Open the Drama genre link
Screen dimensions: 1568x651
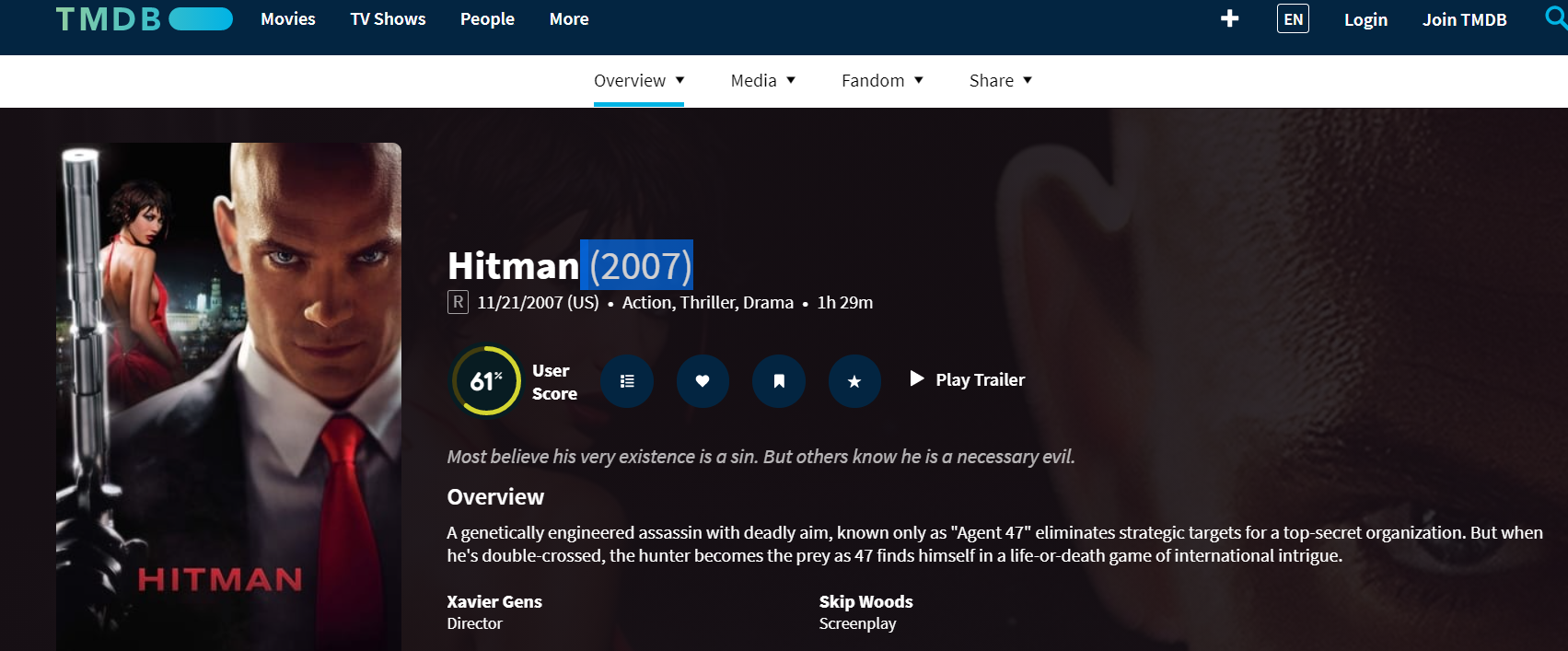(x=768, y=302)
